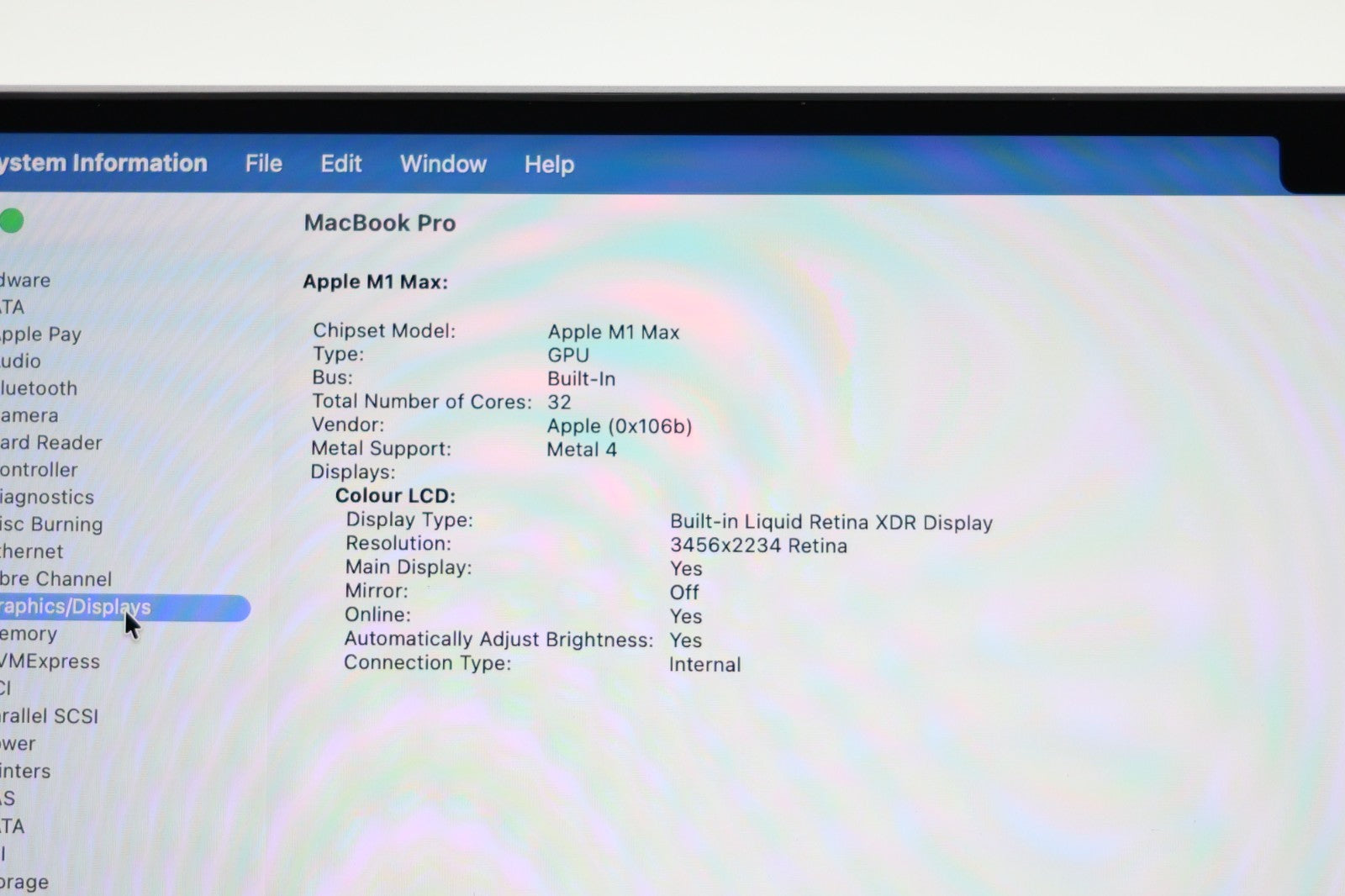Viewport: 1345px width, 896px height.
Task: Select Ethernet in the sidebar
Action: pos(31,551)
